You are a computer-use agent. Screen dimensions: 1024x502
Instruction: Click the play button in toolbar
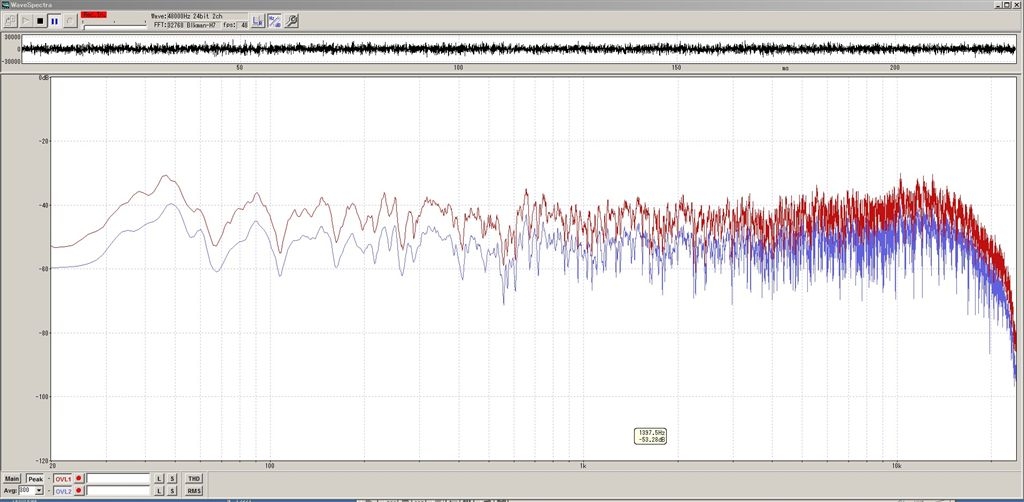coord(25,21)
